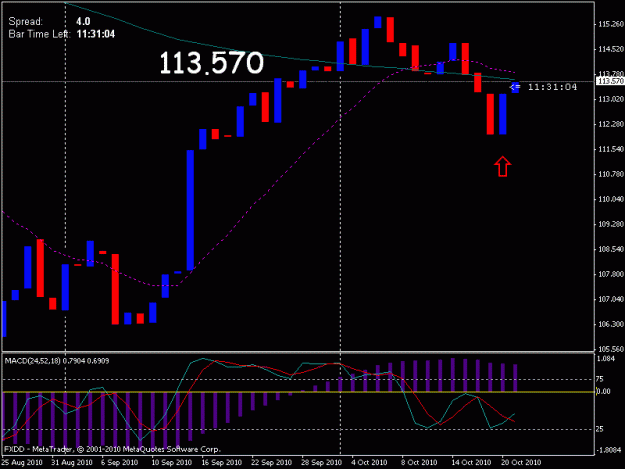
Task: Click the Spread: label
Action: pyautogui.click(x=26, y=22)
